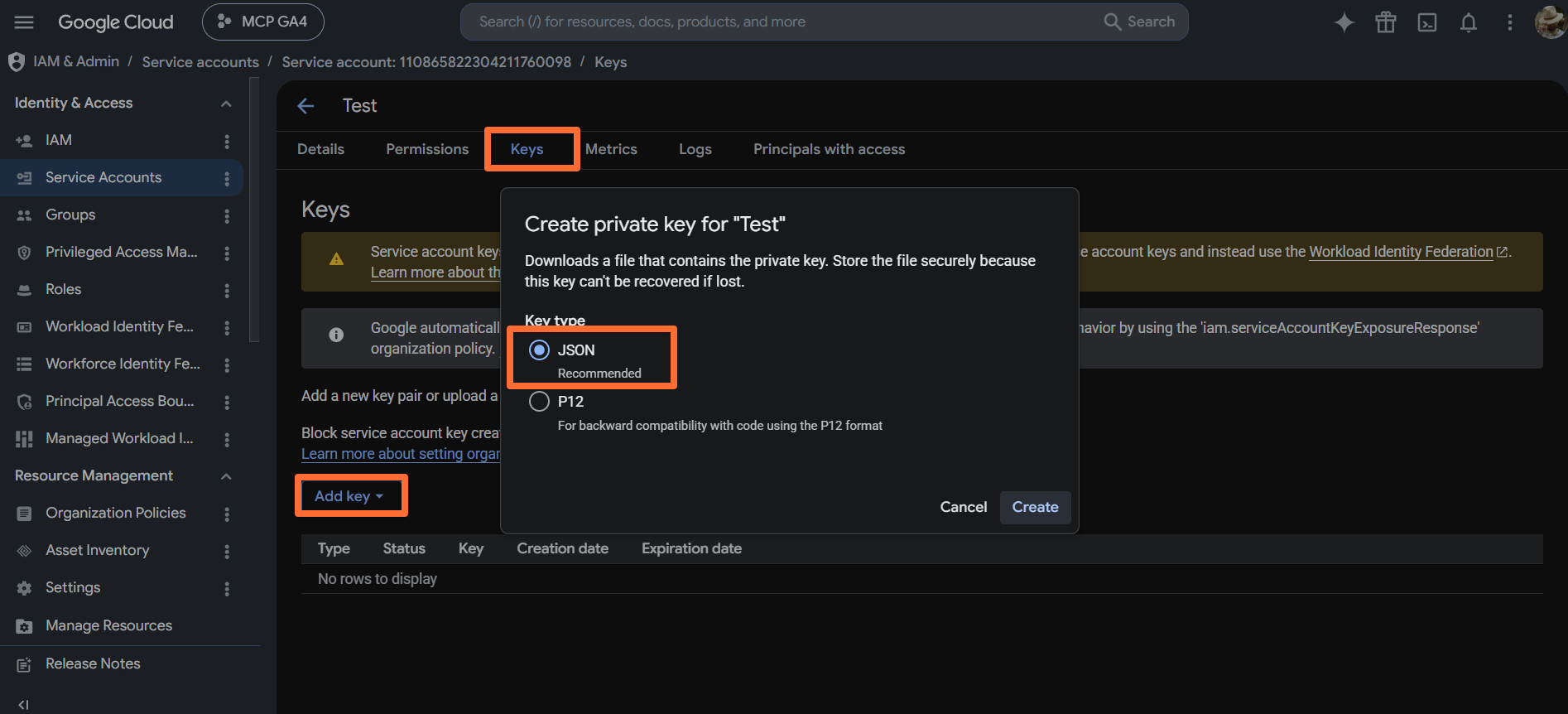Viewport: 1568px width, 714px height.
Task: Collapse the sidebar with the bottom arrow icon
Action: click(x=23, y=705)
